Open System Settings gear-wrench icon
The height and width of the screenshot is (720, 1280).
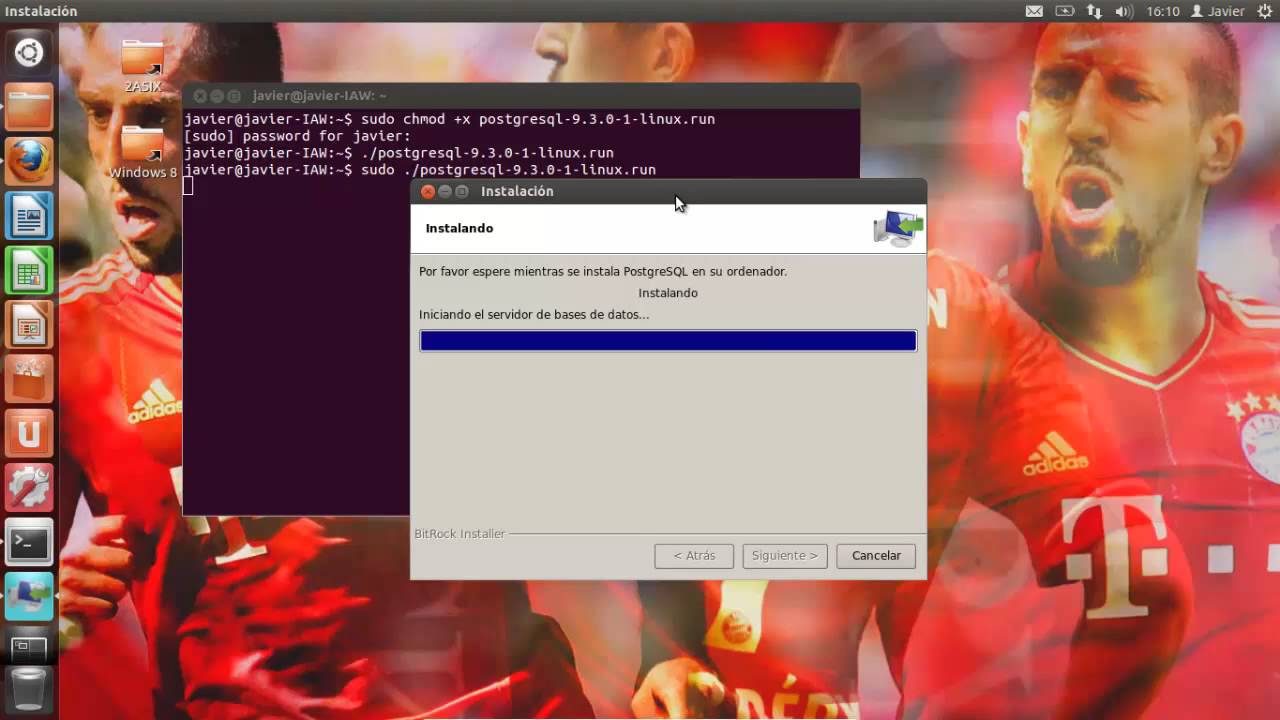tap(29, 488)
